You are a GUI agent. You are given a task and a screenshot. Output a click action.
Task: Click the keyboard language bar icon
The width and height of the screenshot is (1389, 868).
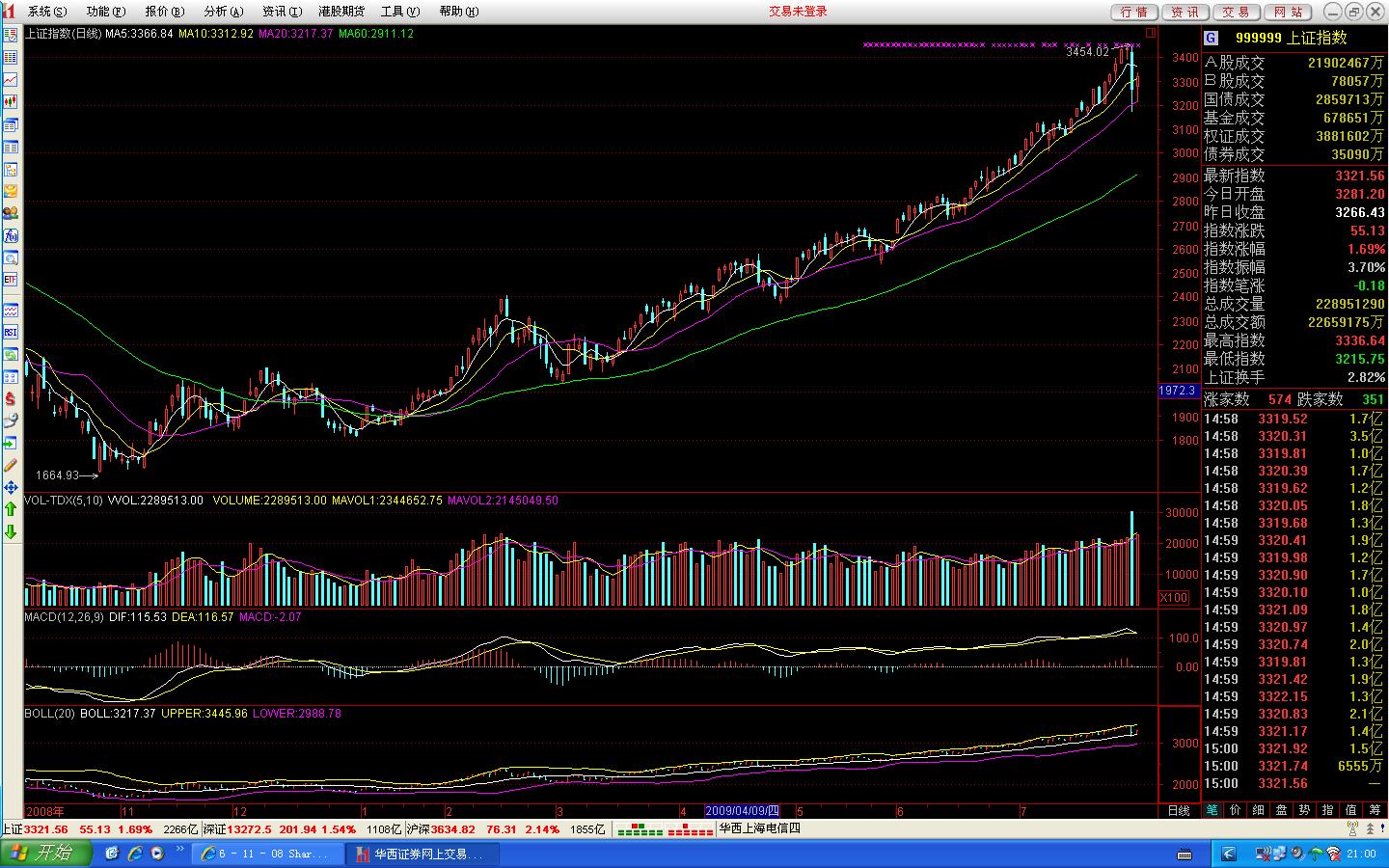pyautogui.click(x=1185, y=854)
